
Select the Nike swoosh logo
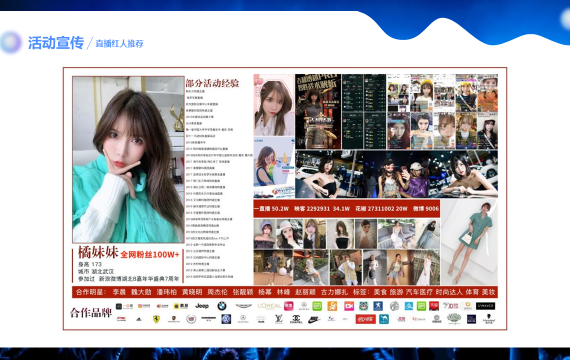point(314,319)
